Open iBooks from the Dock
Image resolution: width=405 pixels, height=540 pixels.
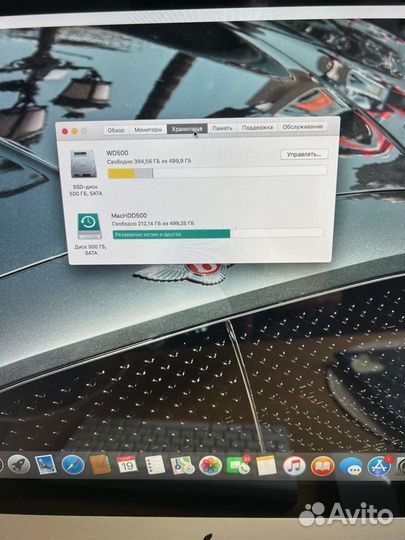[322, 467]
